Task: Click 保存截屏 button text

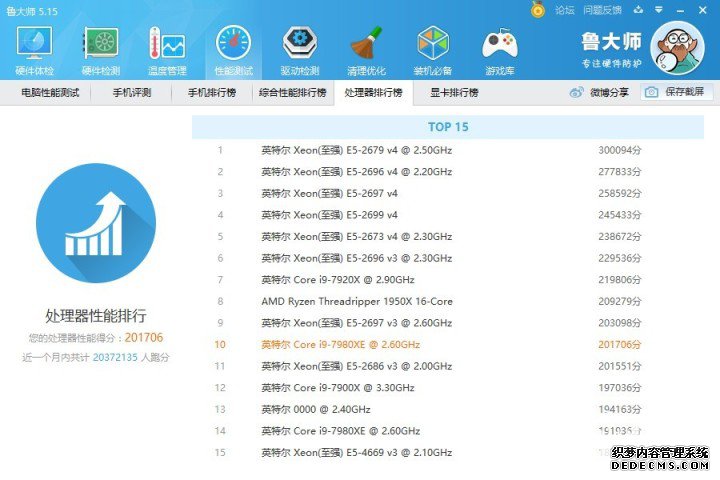Action: tap(684, 92)
